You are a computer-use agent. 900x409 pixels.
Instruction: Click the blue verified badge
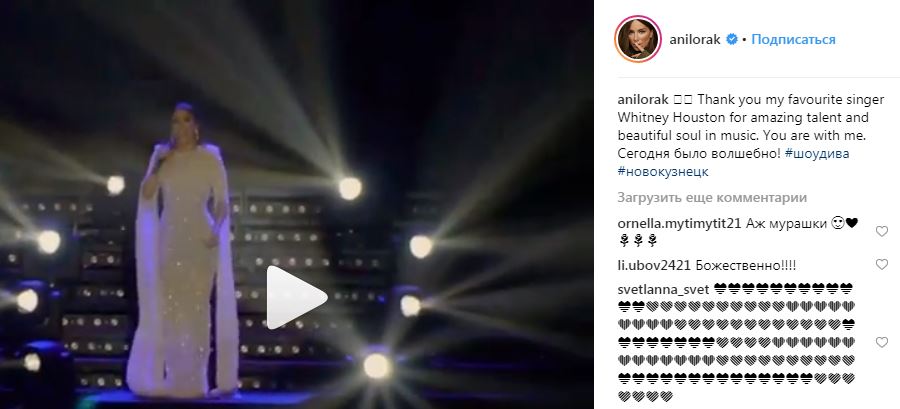(x=732, y=40)
